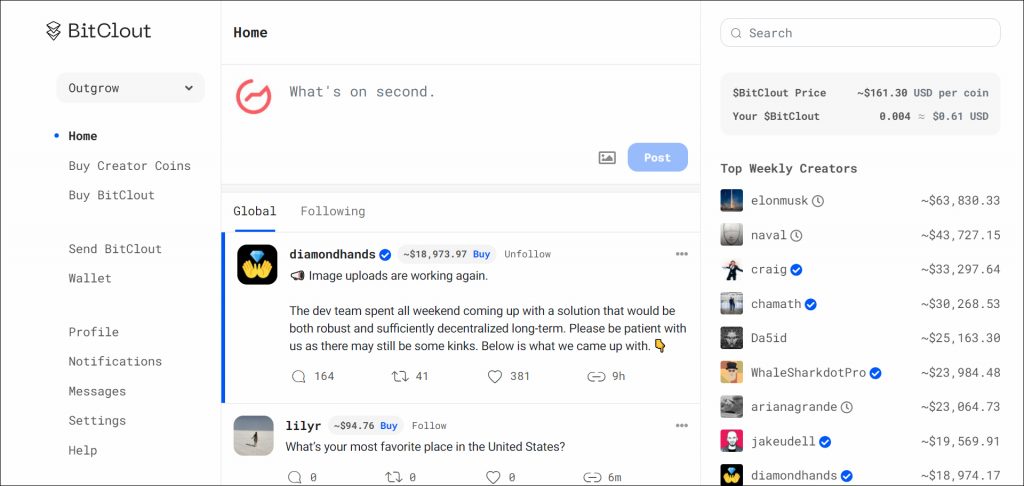Open Buy Creator Coins page
1024x486 pixels.
click(129, 166)
